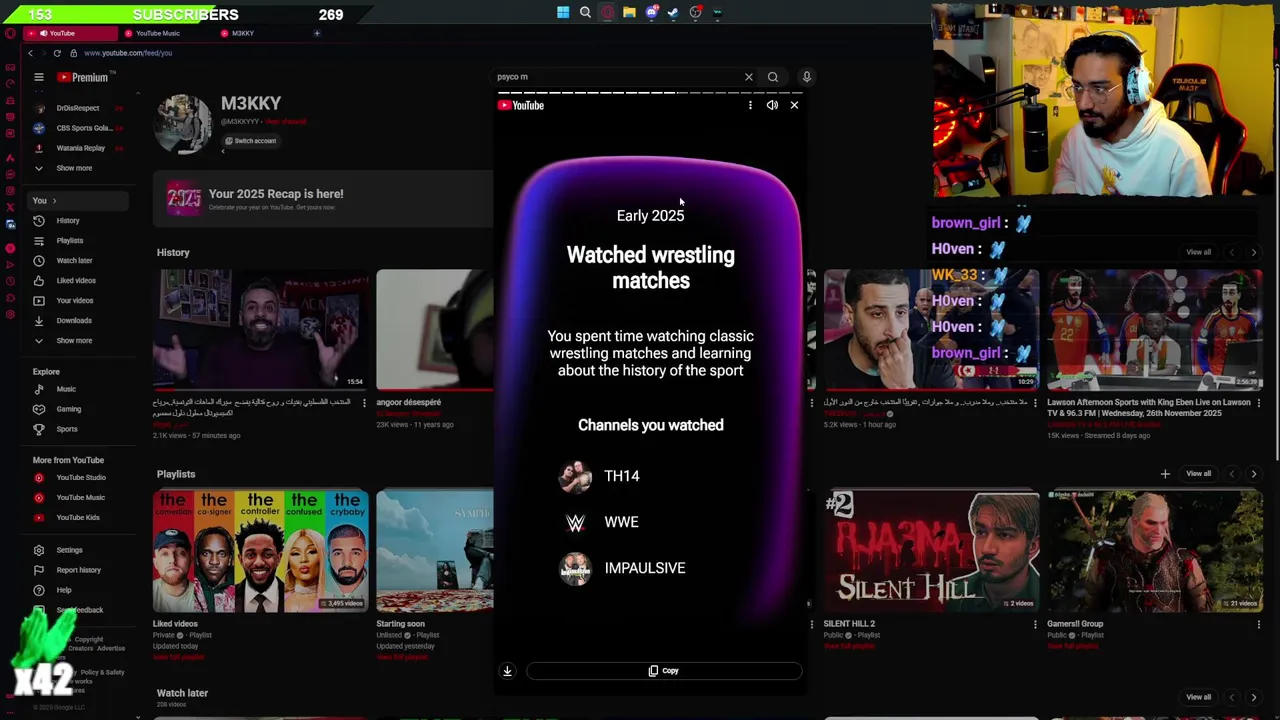
Task: Open Playlists in the sidebar
Action: click(69, 241)
